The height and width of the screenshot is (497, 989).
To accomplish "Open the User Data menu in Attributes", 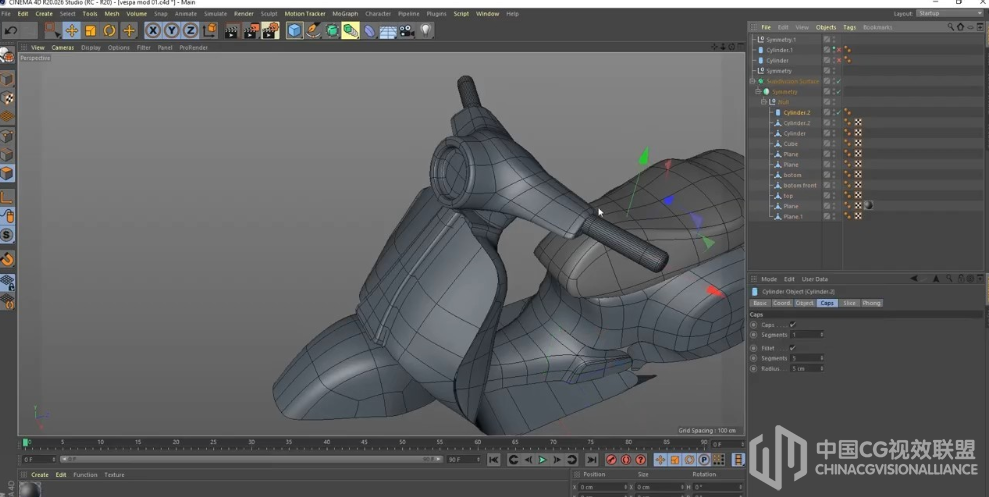I will [x=814, y=279].
